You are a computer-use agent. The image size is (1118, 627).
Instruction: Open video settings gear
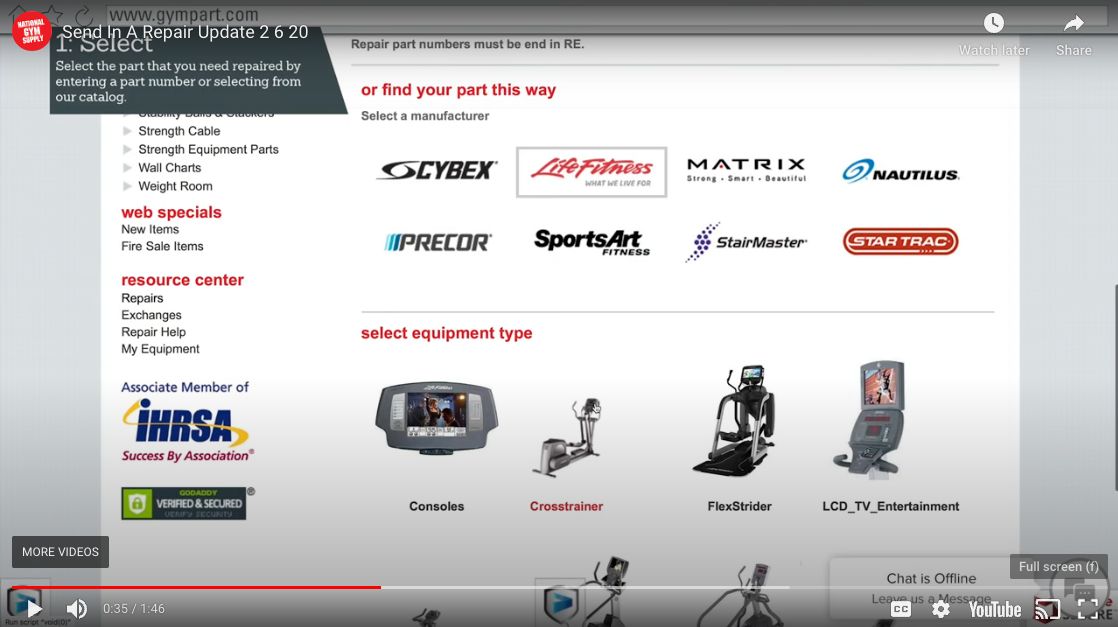[x=940, y=609]
